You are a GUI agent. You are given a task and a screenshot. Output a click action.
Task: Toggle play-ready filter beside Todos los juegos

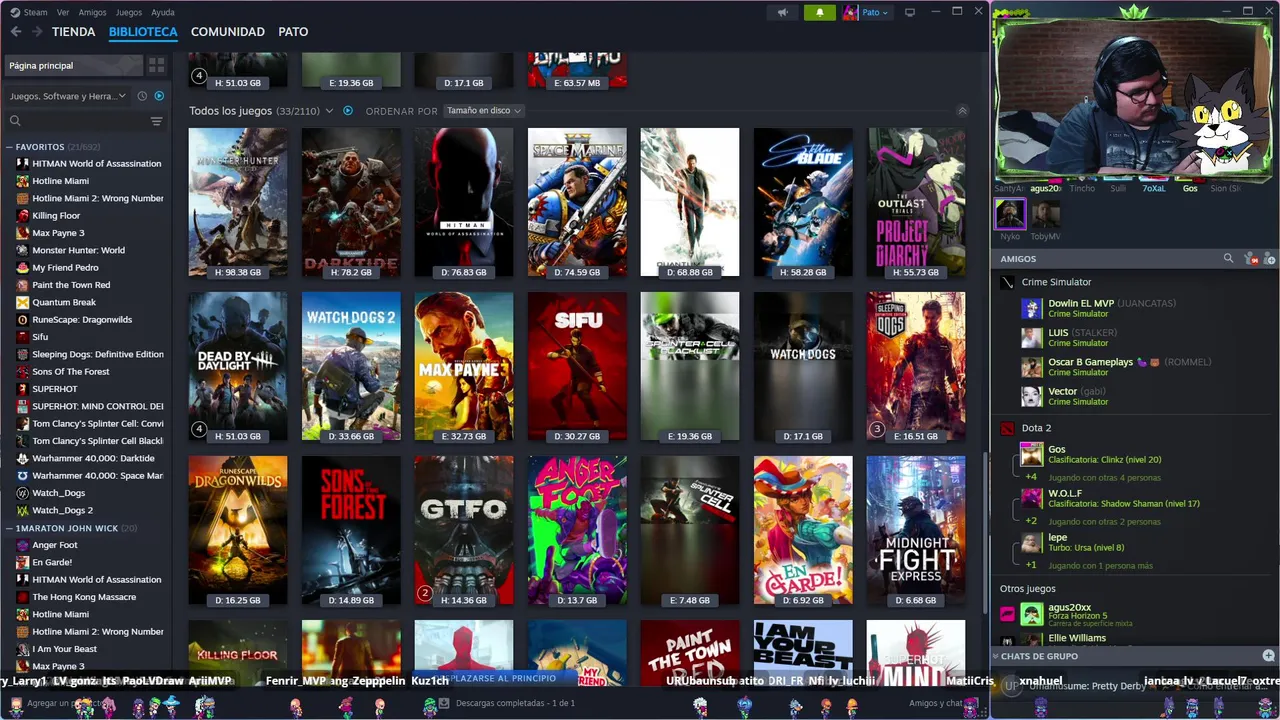point(348,110)
